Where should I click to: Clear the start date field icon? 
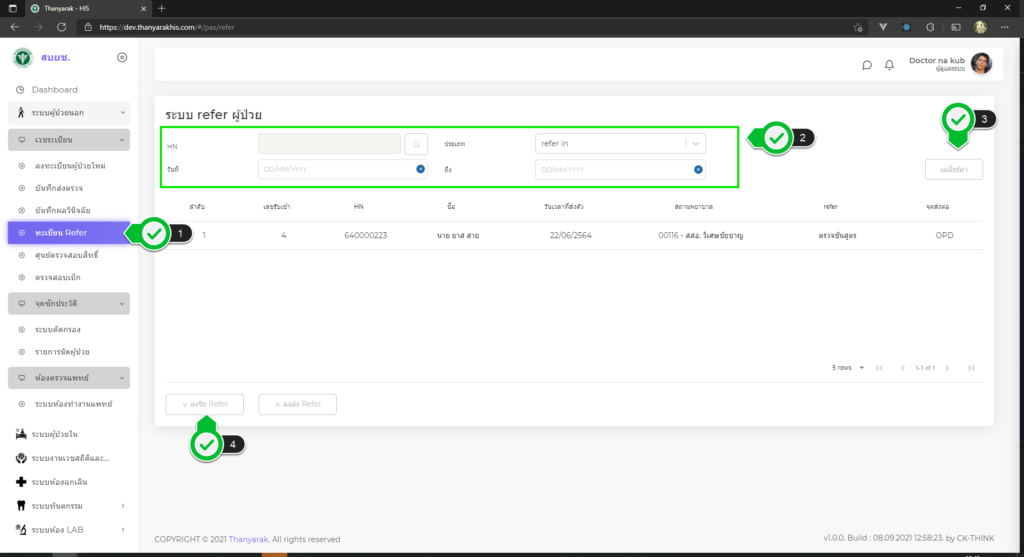coord(421,169)
